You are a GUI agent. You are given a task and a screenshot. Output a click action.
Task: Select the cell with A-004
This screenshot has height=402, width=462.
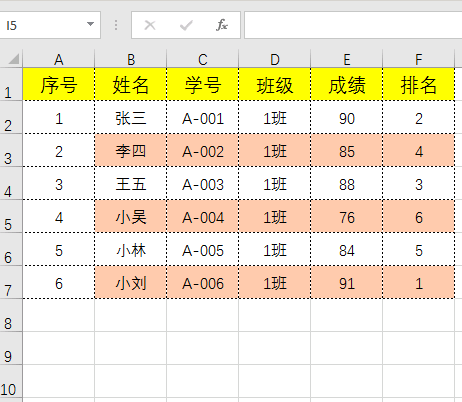point(203,216)
